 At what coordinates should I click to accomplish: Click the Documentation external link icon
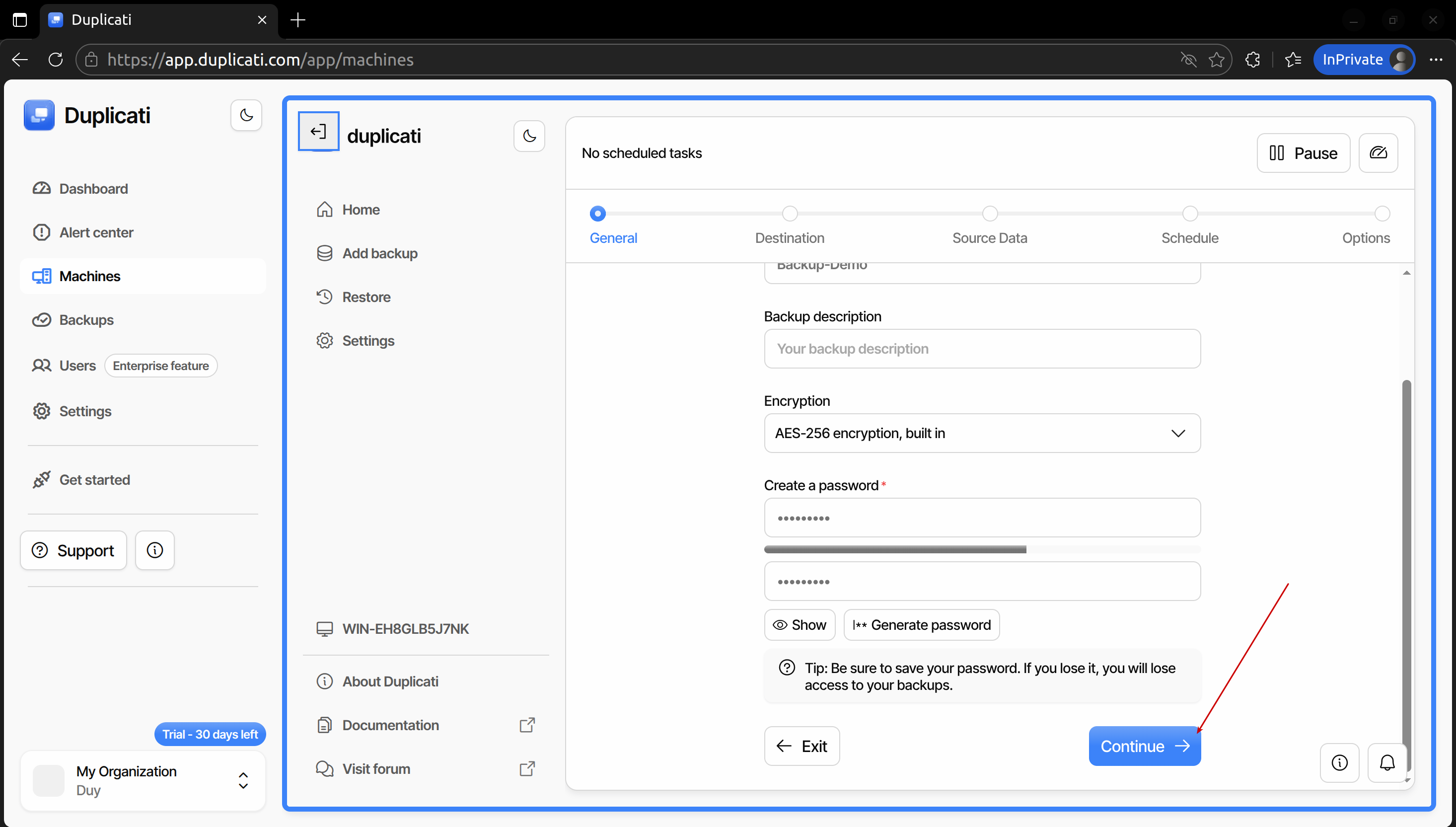point(527,725)
